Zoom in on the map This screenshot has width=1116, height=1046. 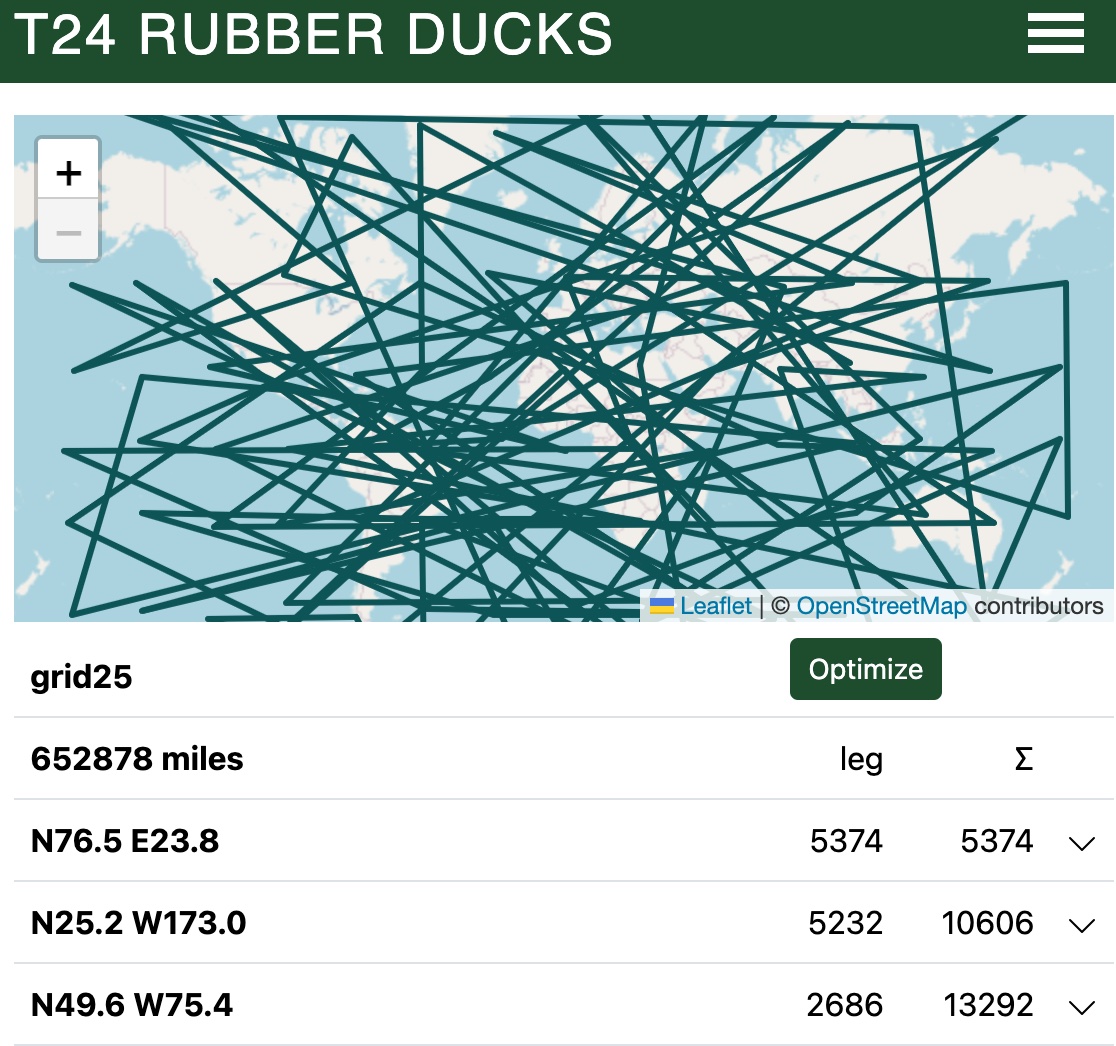point(68,174)
